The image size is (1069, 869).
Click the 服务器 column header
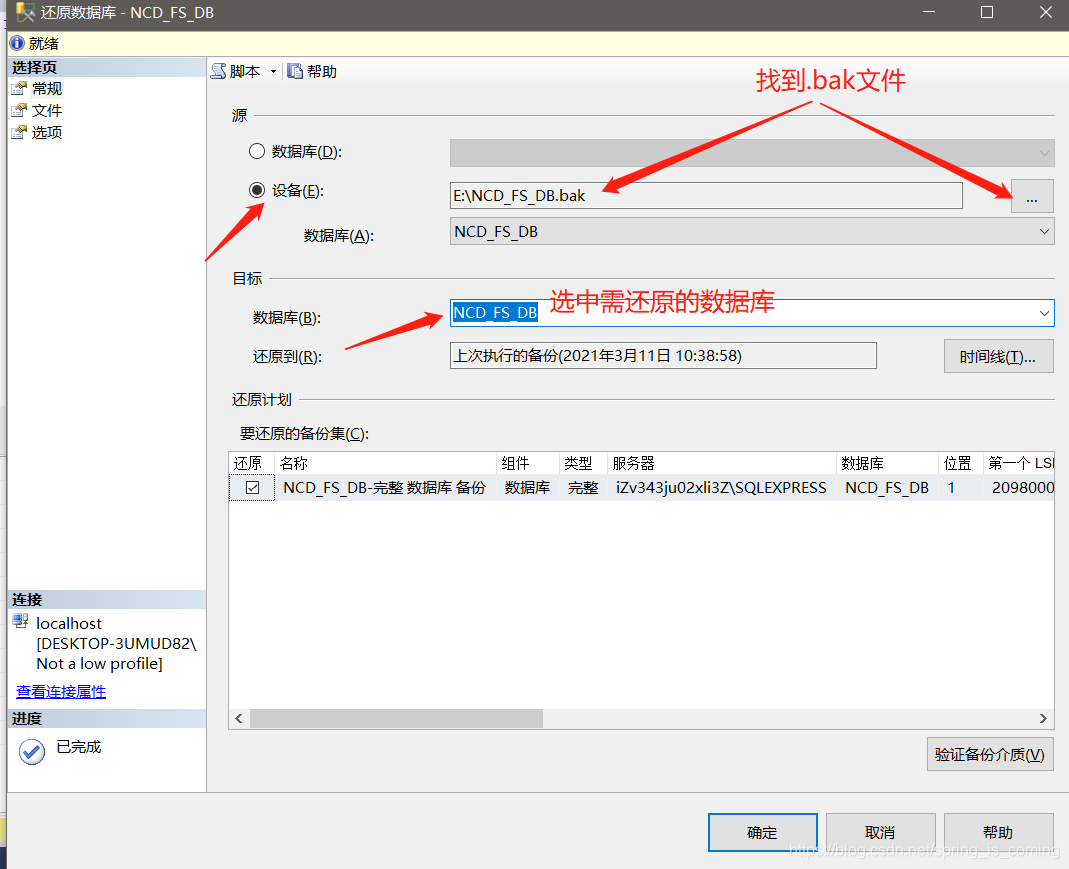point(721,463)
